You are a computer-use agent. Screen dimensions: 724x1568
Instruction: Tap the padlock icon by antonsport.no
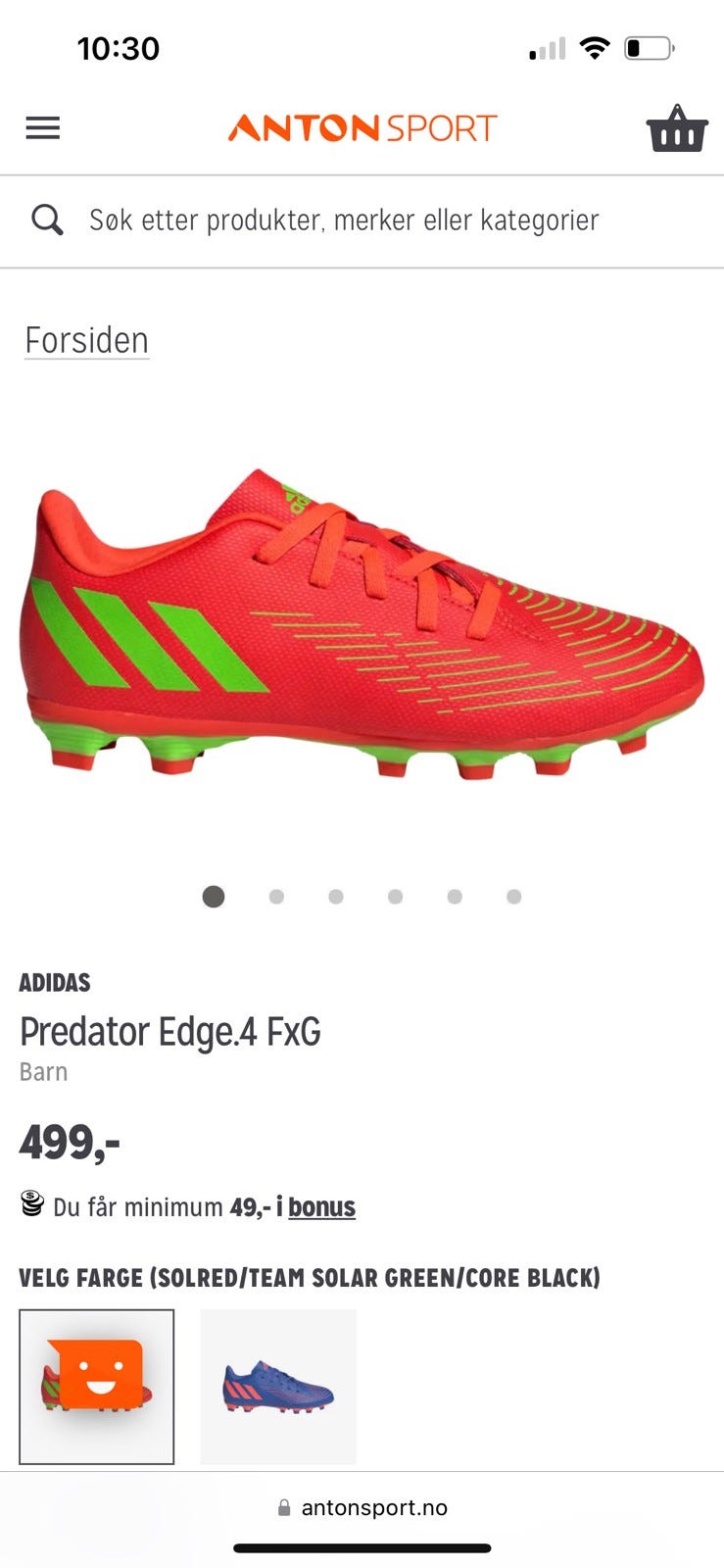point(284,1507)
